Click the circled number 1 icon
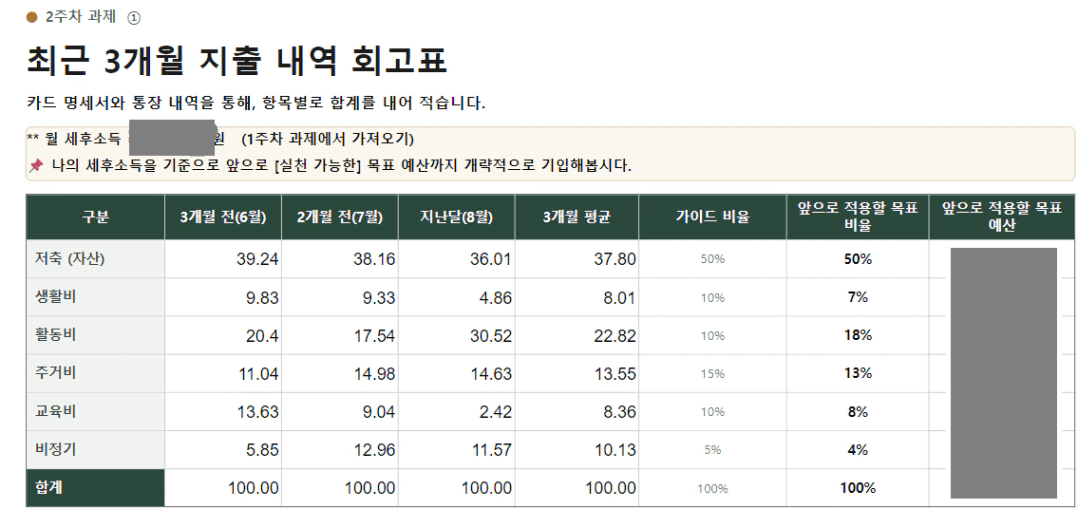The width and height of the screenshot is (1078, 509). (134, 18)
